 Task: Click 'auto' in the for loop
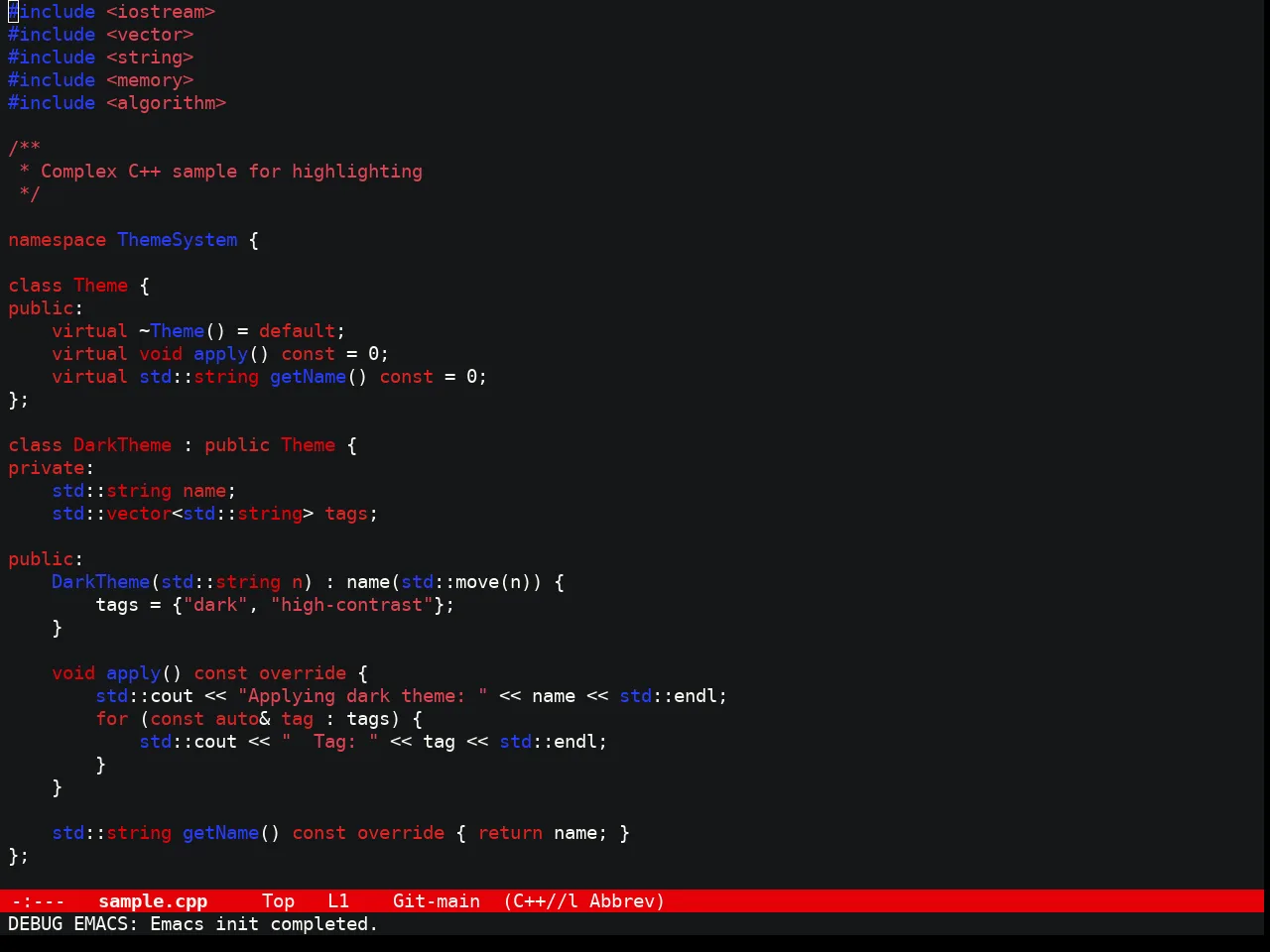coord(237,719)
